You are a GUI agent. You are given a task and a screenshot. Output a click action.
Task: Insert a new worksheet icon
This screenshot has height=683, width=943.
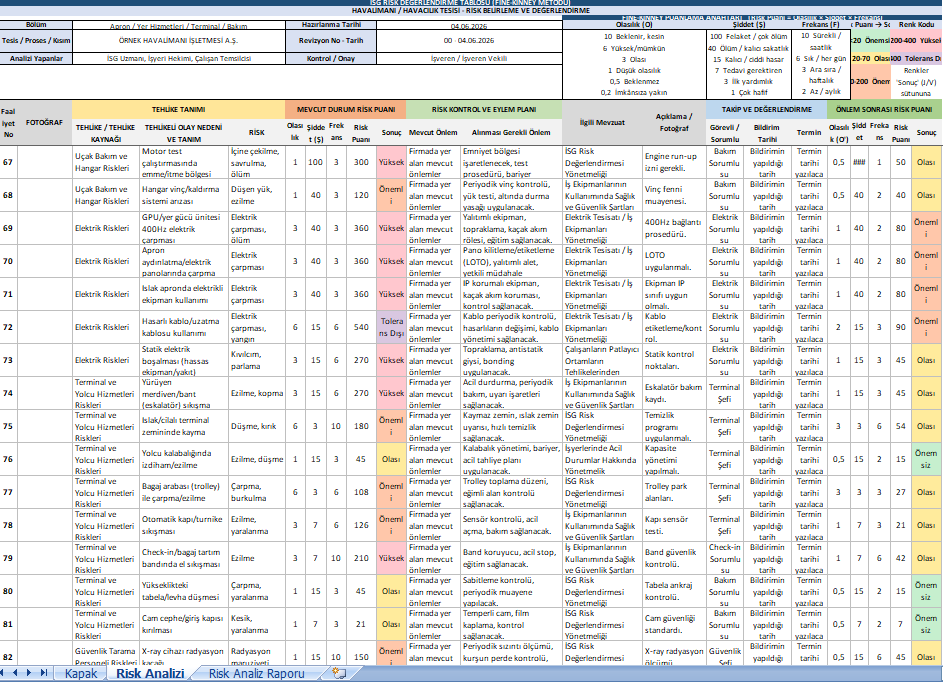(339, 673)
